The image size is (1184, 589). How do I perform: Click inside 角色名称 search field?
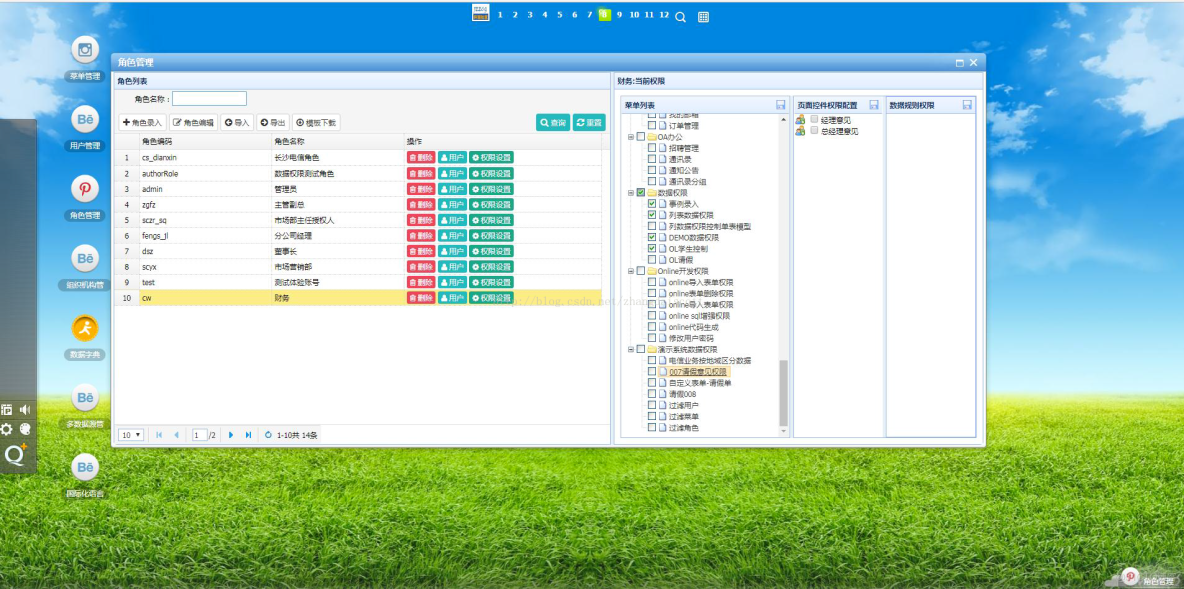209,99
